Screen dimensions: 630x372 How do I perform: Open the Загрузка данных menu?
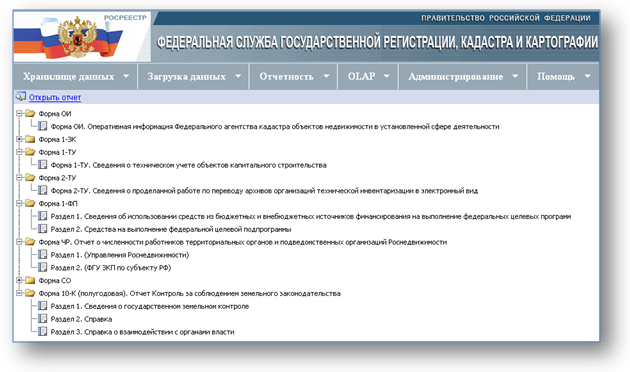[x=193, y=76]
